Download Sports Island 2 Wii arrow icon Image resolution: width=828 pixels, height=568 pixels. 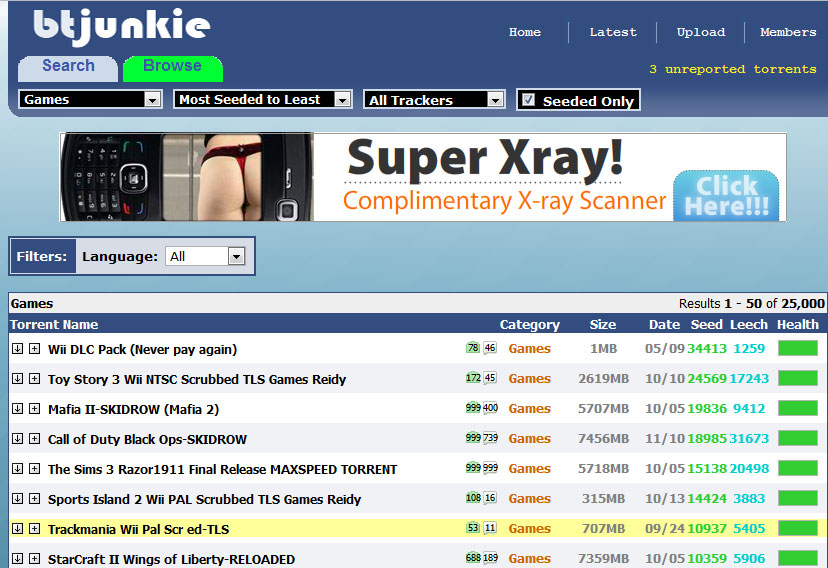17,498
